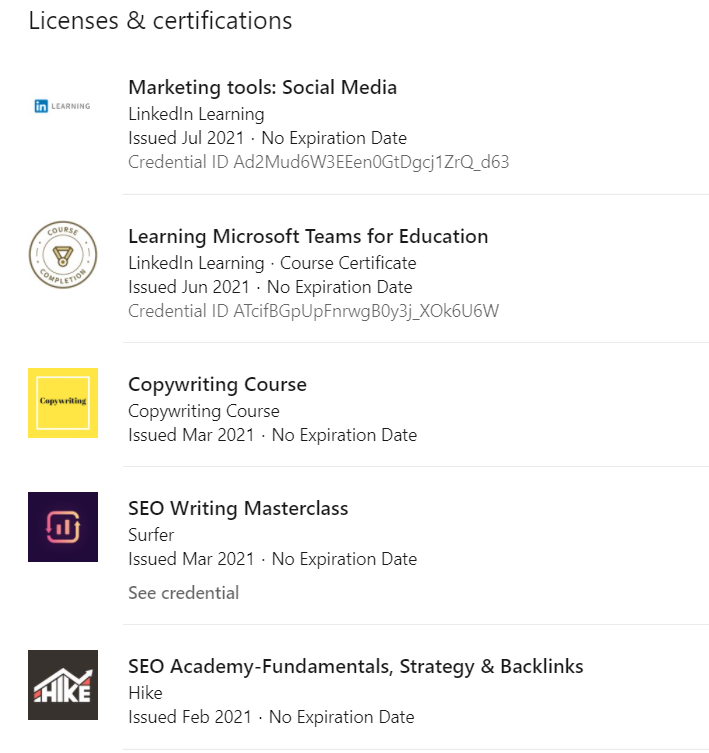Click the Surfer logo icon
The width and height of the screenshot is (709, 753).
tap(63, 526)
